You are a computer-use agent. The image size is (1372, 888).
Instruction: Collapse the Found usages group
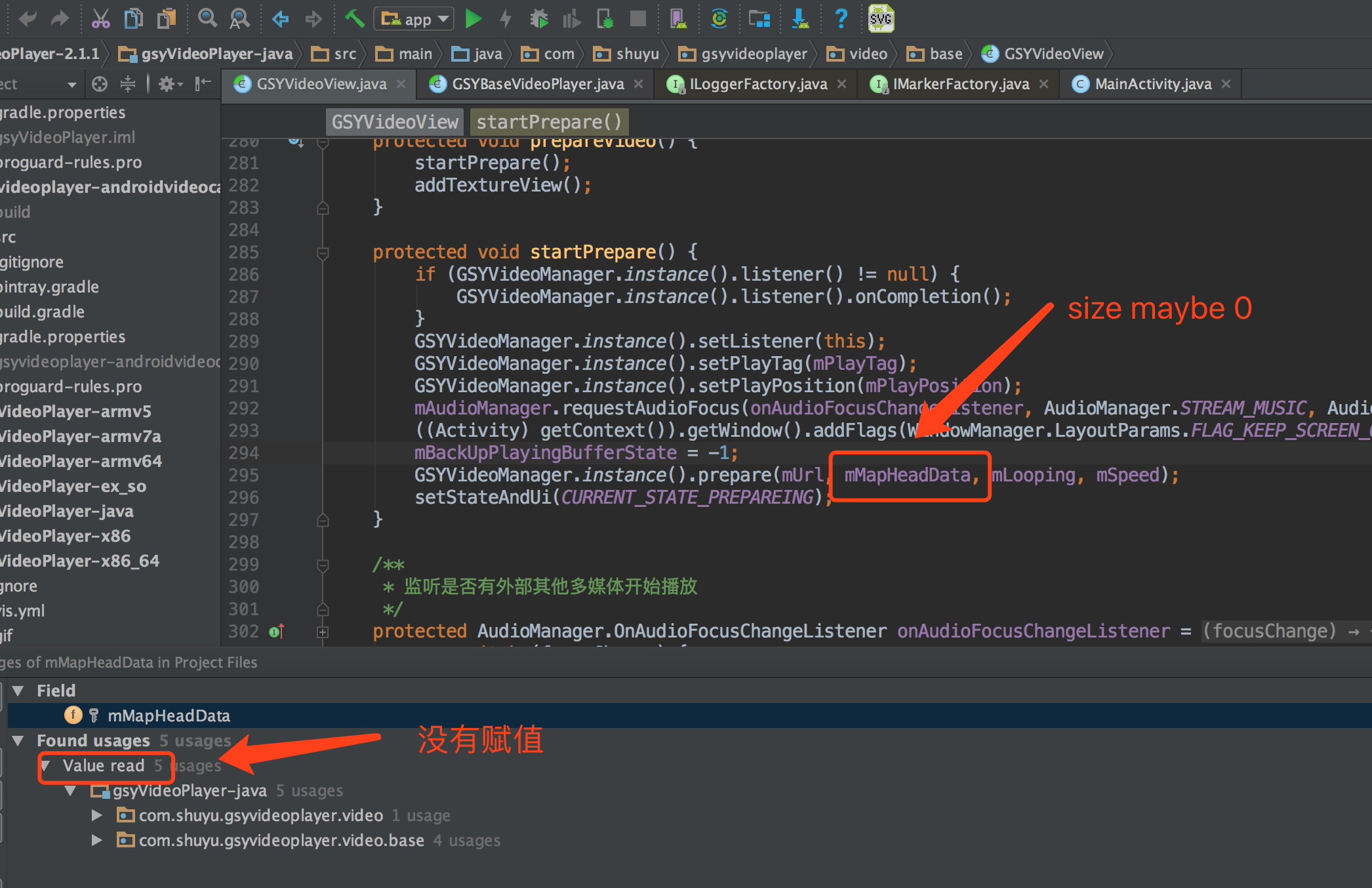pyautogui.click(x=18, y=740)
